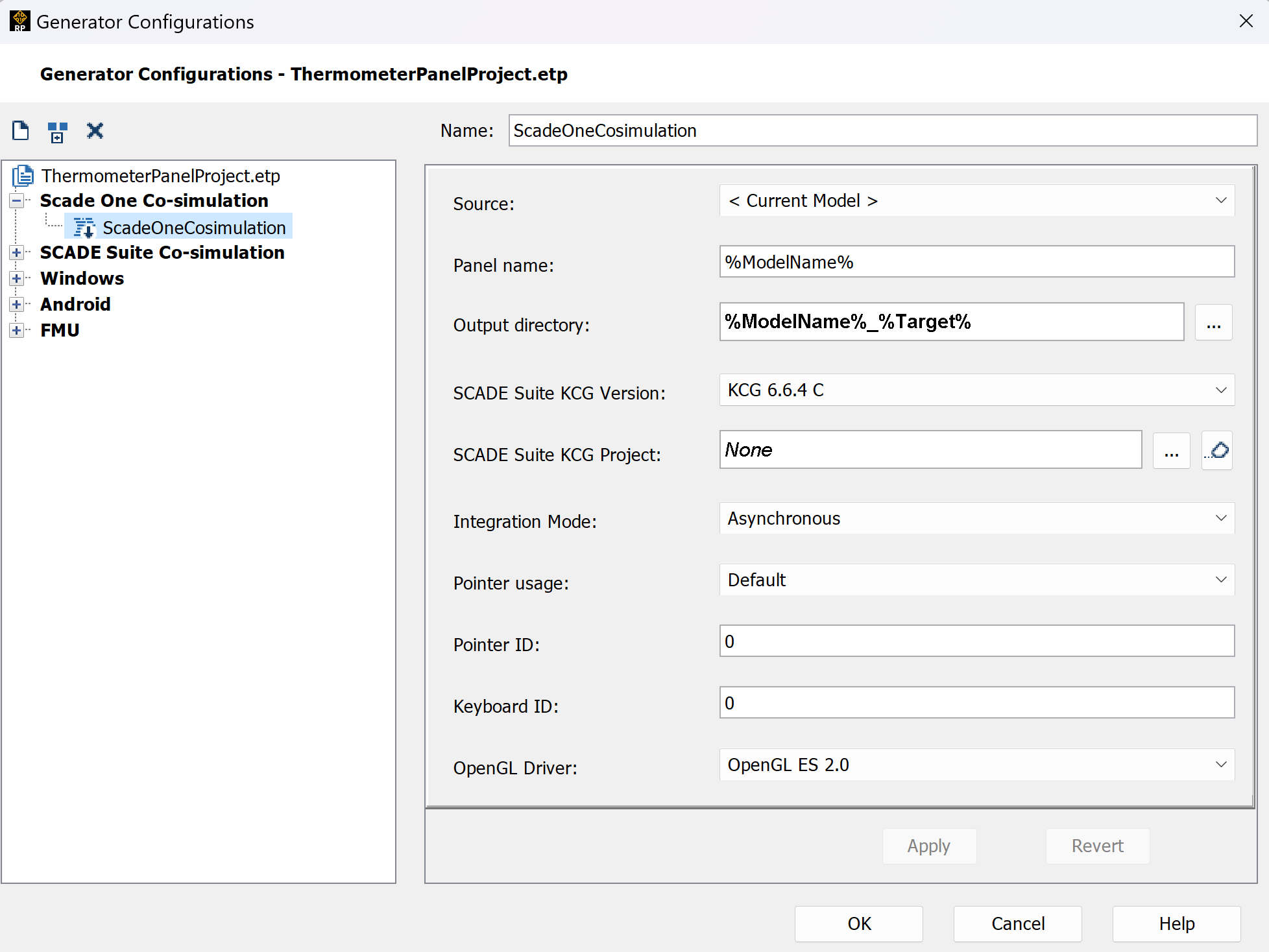Click the ThermometerPanelProject.etp file icon
The width and height of the screenshot is (1269, 952).
(x=23, y=176)
